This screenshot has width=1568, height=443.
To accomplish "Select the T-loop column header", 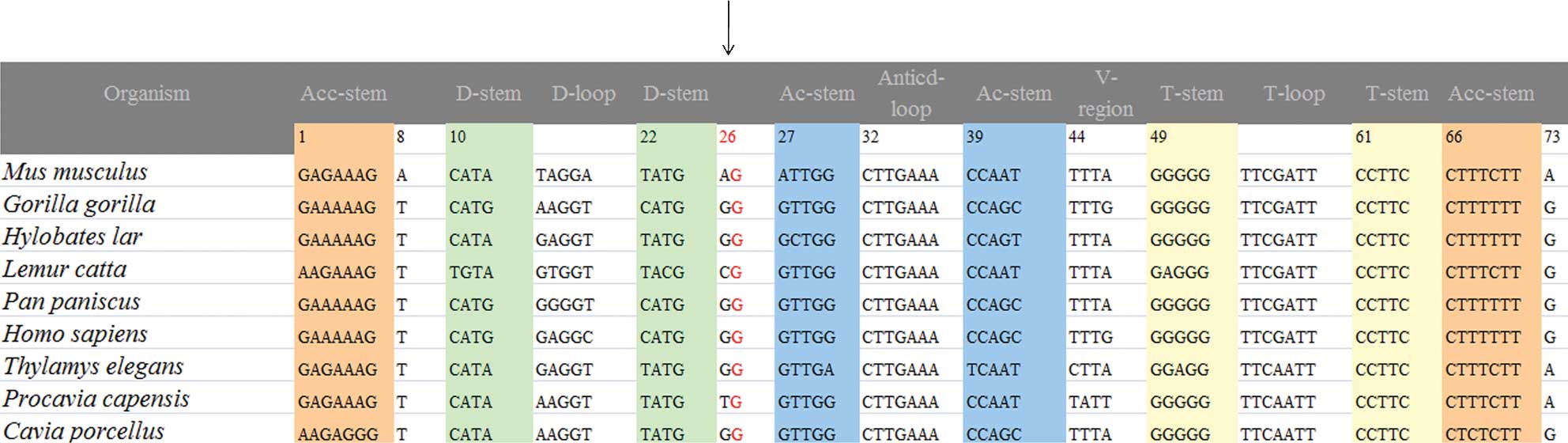I will pos(1294,93).
